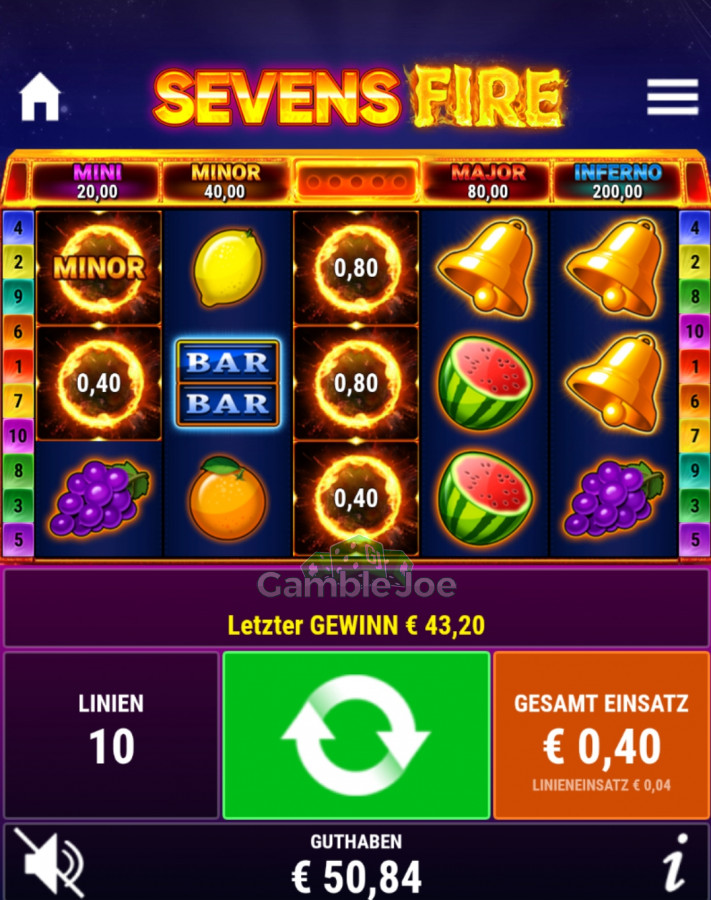Open the Gesamt Einsatz bet selector
The width and height of the screenshot is (711, 900).
[x=601, y=735]
